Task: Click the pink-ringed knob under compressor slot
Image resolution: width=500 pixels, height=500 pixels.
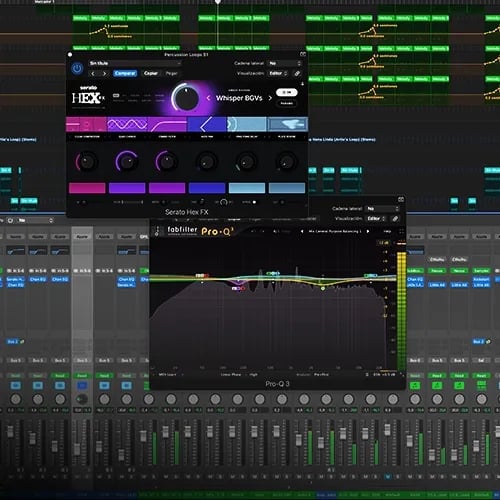Action: tap(87, 162)
